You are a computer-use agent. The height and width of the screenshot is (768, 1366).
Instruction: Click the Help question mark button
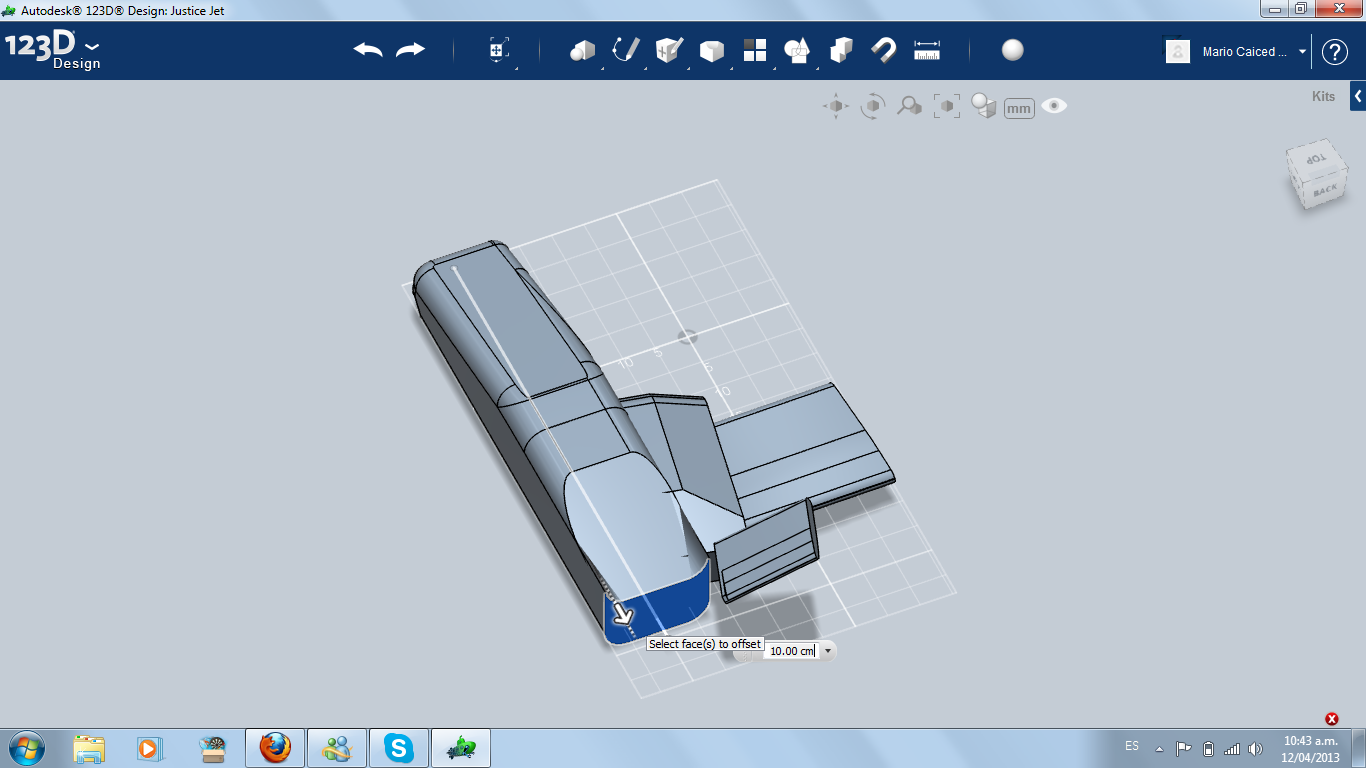click(x=1335, y=52)
